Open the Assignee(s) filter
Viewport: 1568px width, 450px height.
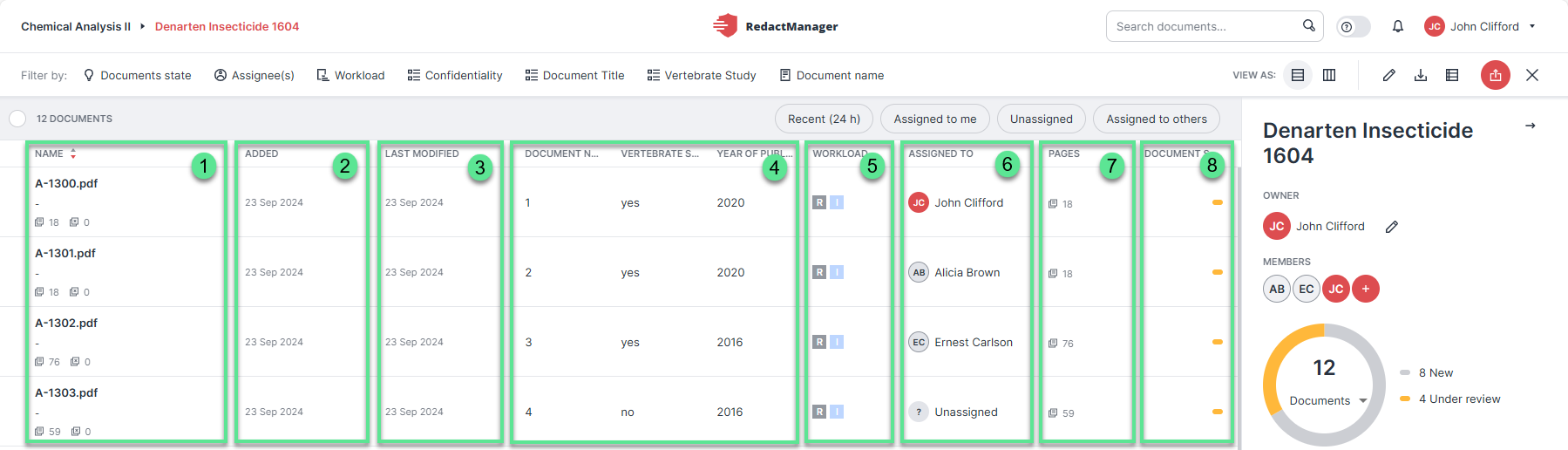click(255, 75)
